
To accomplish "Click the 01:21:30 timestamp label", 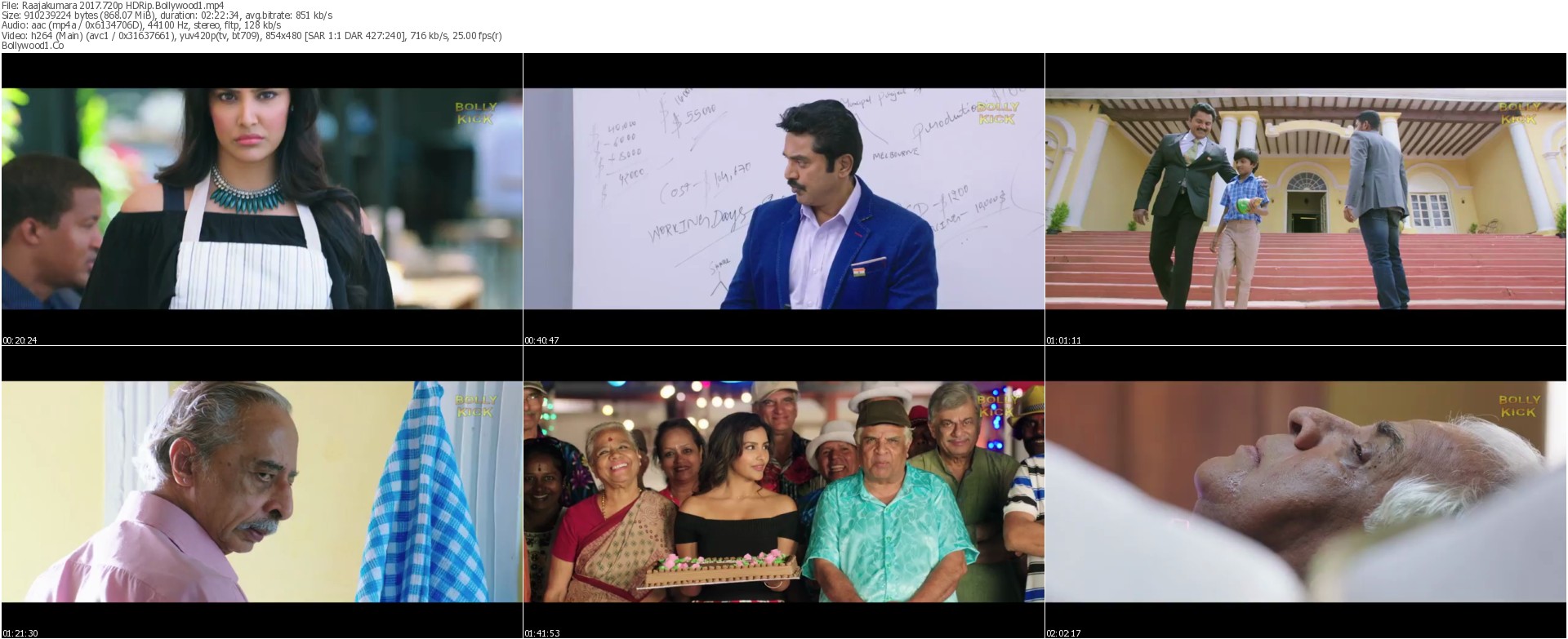I will tap(20, 633).
